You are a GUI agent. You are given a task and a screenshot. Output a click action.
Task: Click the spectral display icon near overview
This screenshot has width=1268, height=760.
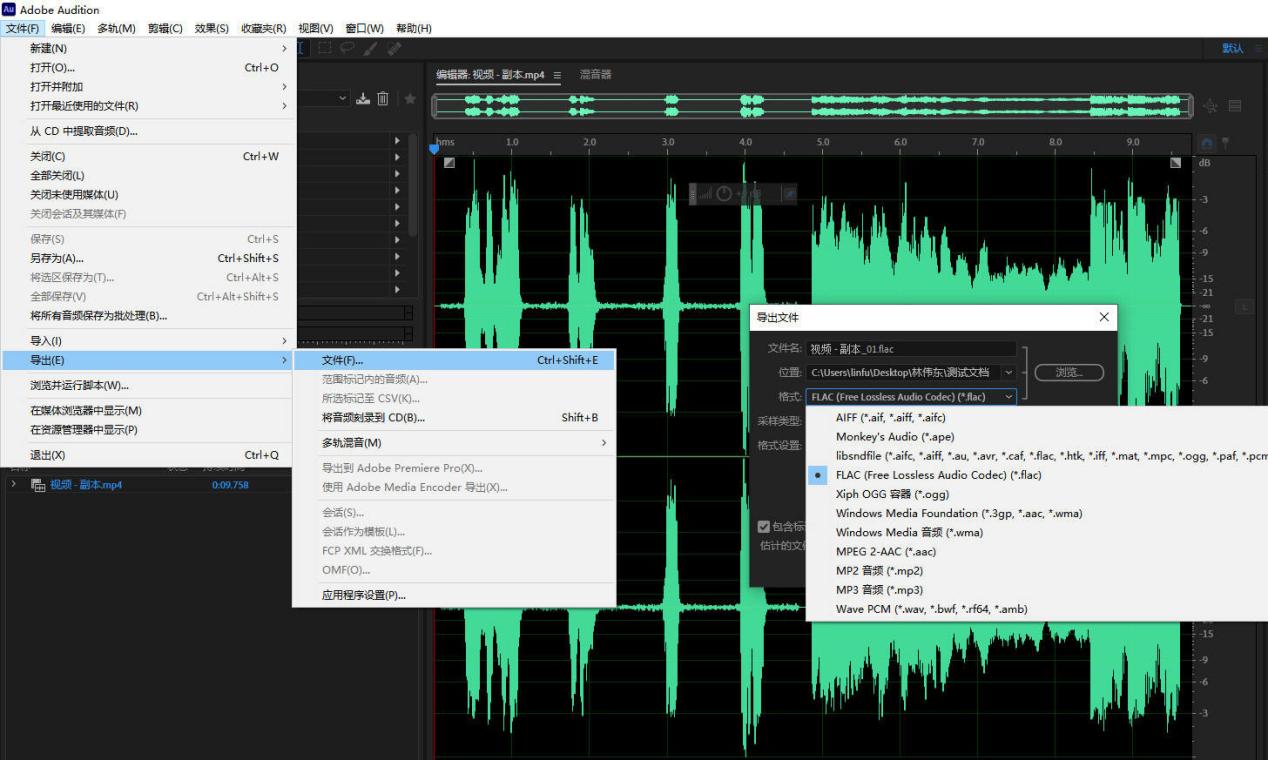click(x=1211, y=106)
